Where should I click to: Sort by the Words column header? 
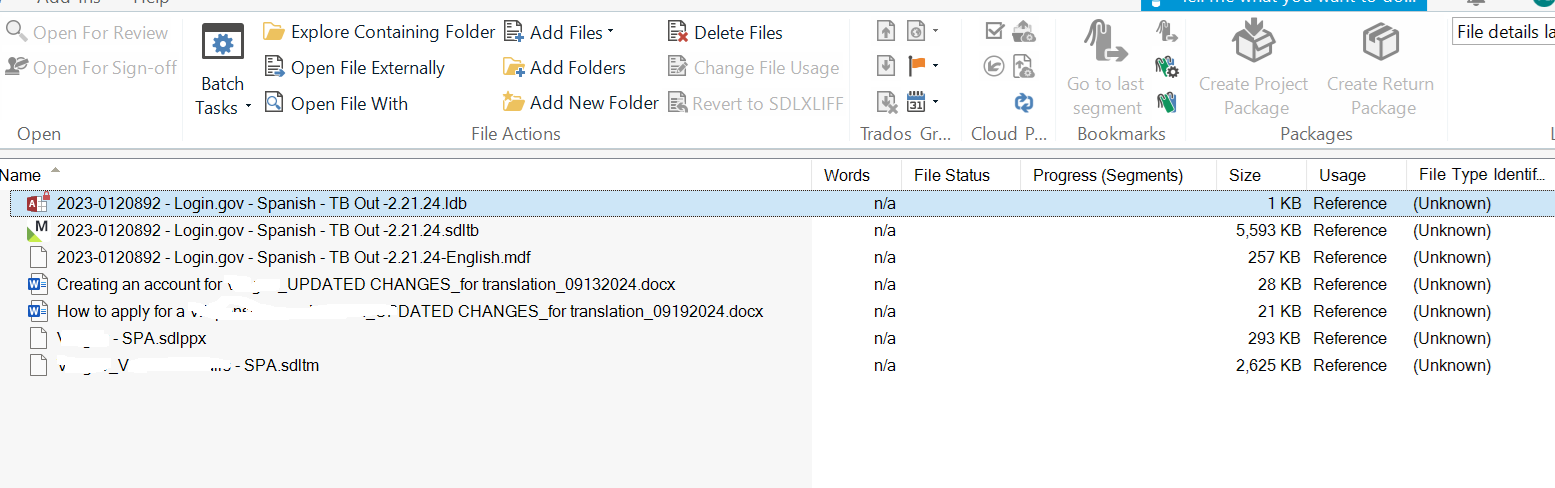point(856,175)
